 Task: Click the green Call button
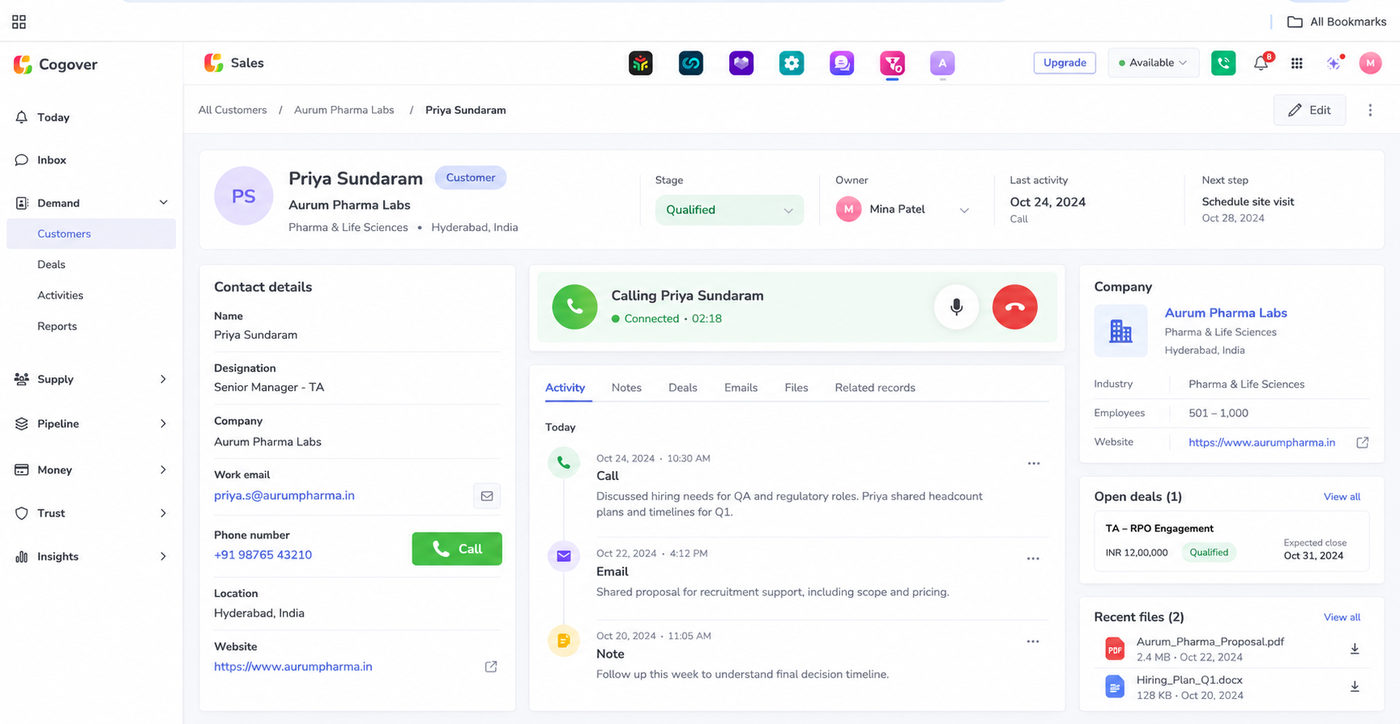(x=457, y=549)
